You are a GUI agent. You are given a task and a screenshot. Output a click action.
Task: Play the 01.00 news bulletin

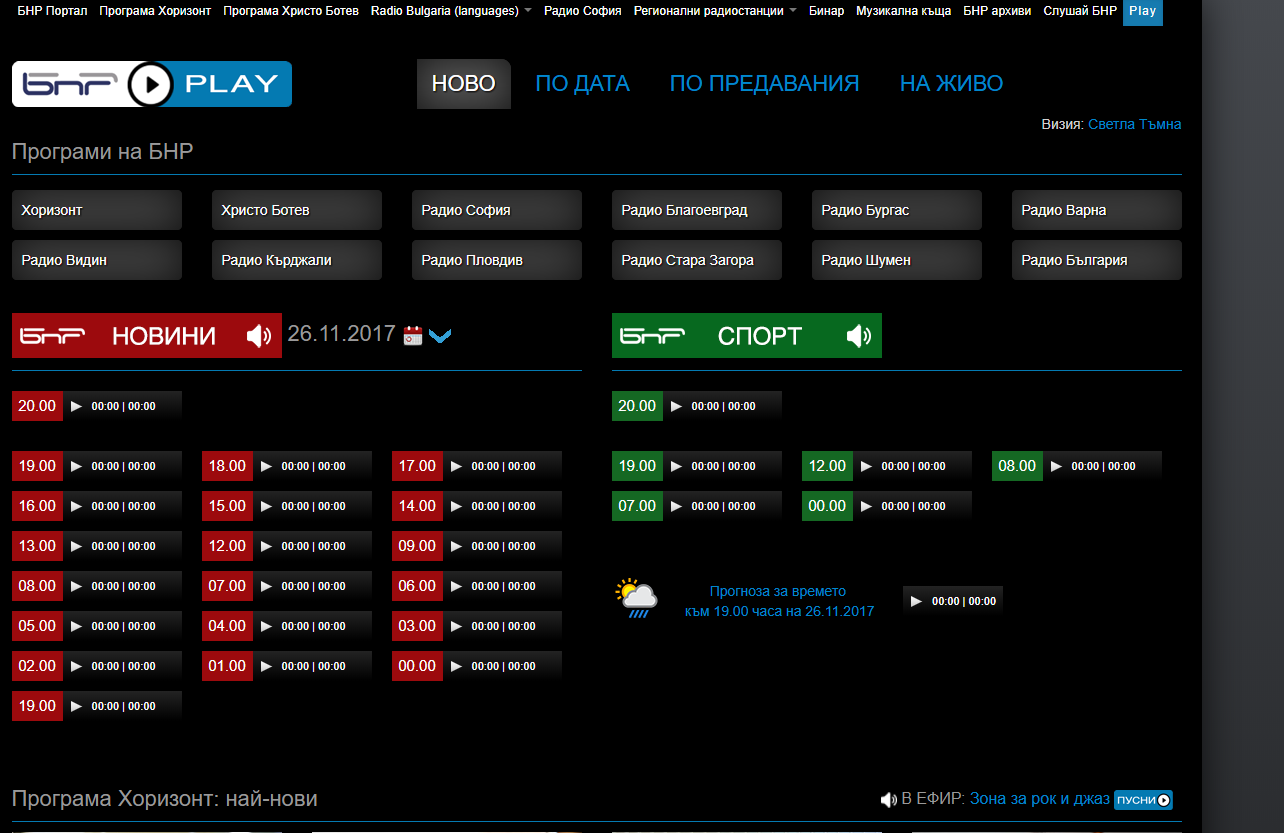(x=266, y=666)
